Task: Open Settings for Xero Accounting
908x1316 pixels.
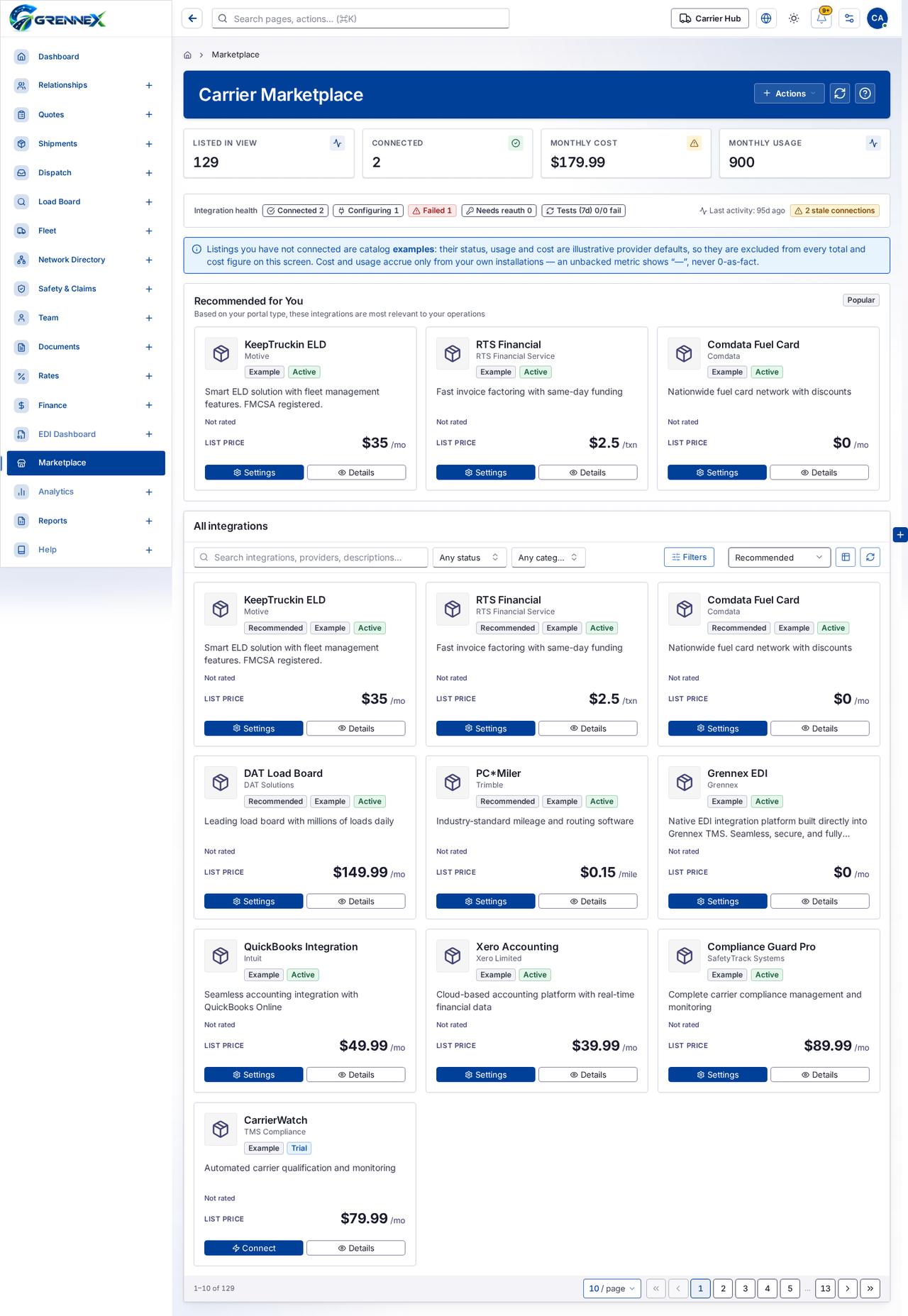Action: pos(485,1075)
